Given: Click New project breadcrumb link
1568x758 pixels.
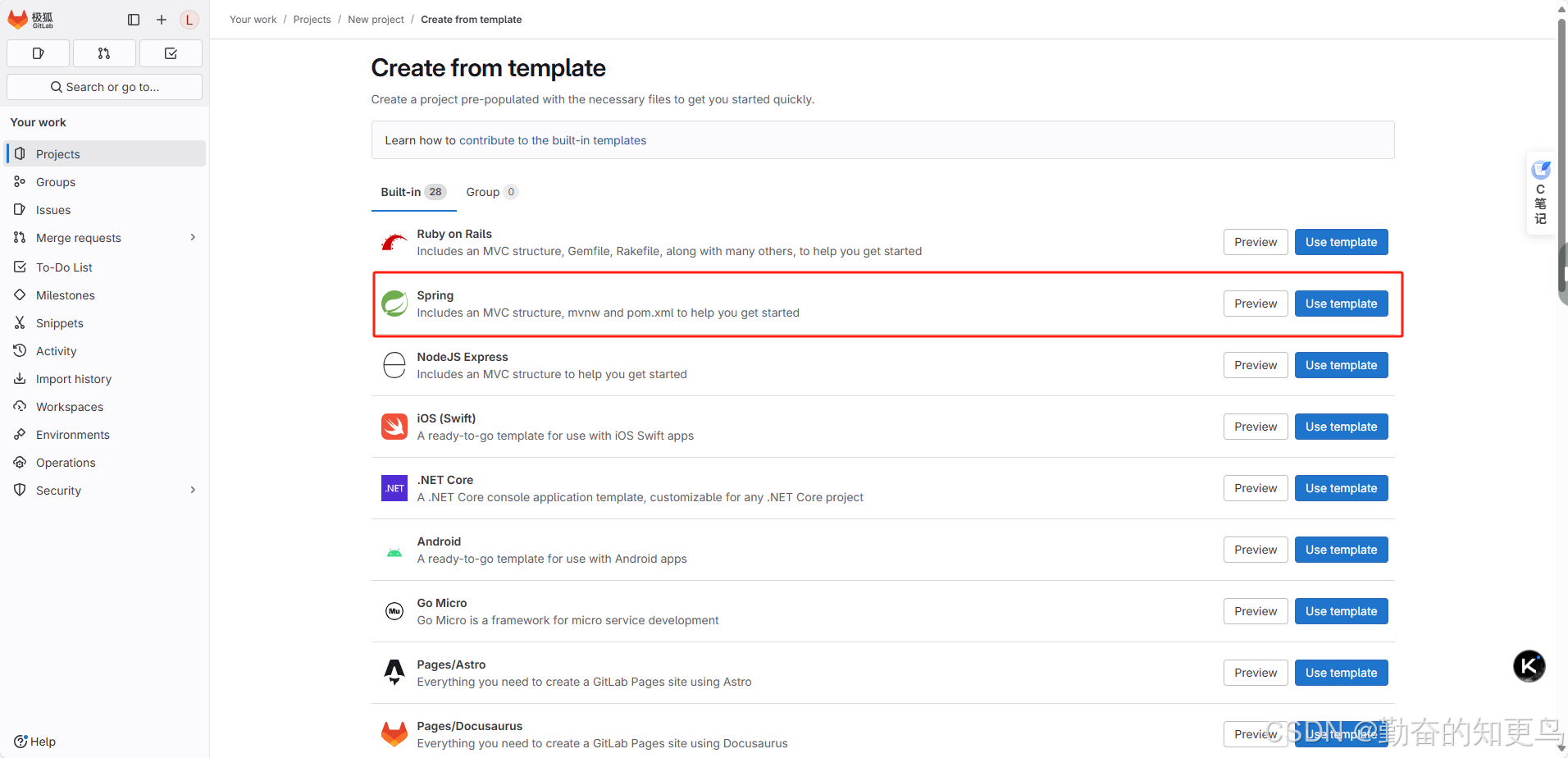Looking at the screenshot, I should coord(376,20).
